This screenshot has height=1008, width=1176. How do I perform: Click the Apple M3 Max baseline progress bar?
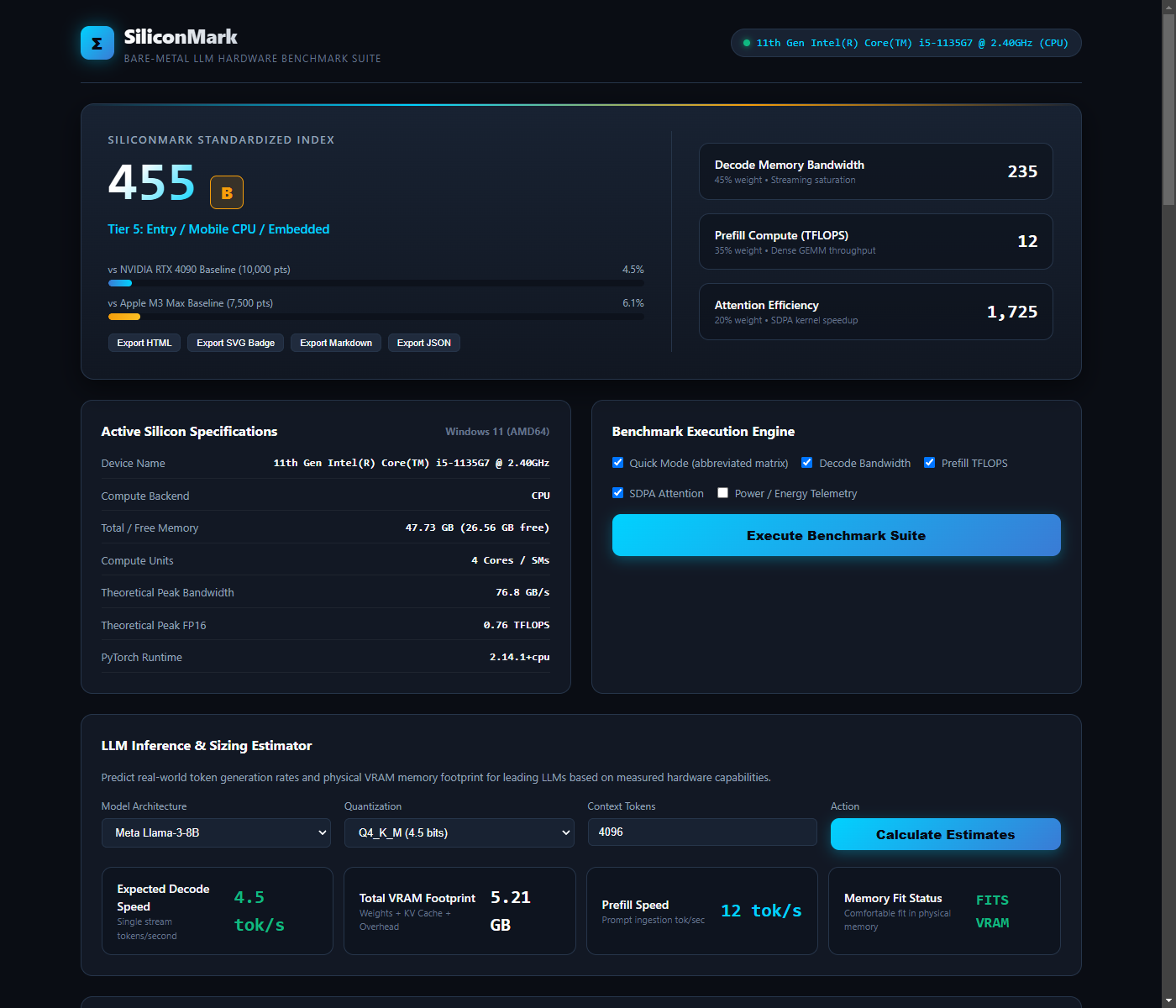tap(376, 317)
